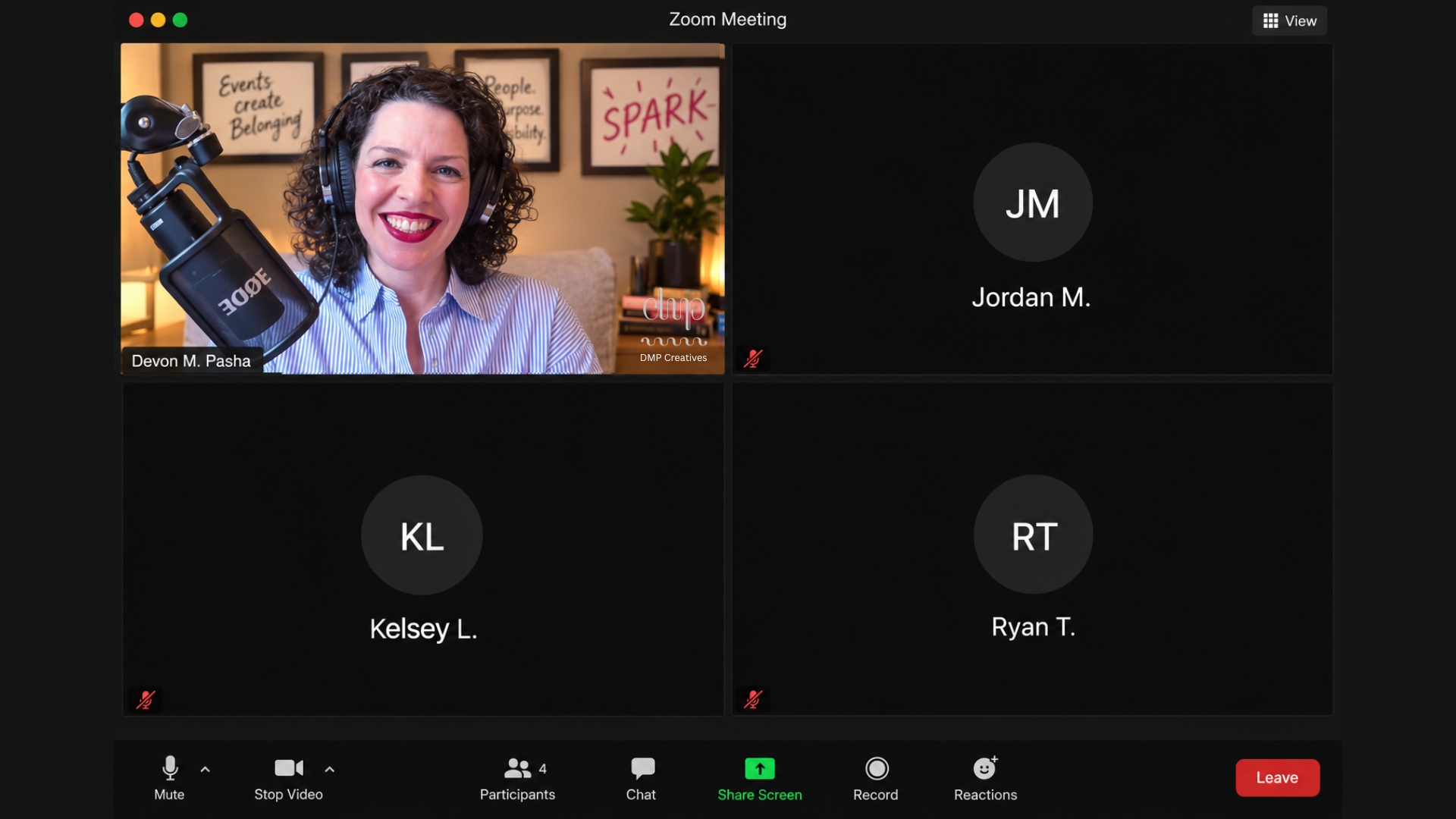Open the Participants panel
The height and width of the screenshot is (819, 1456).
pyautogui.click(x=517, y=778)
